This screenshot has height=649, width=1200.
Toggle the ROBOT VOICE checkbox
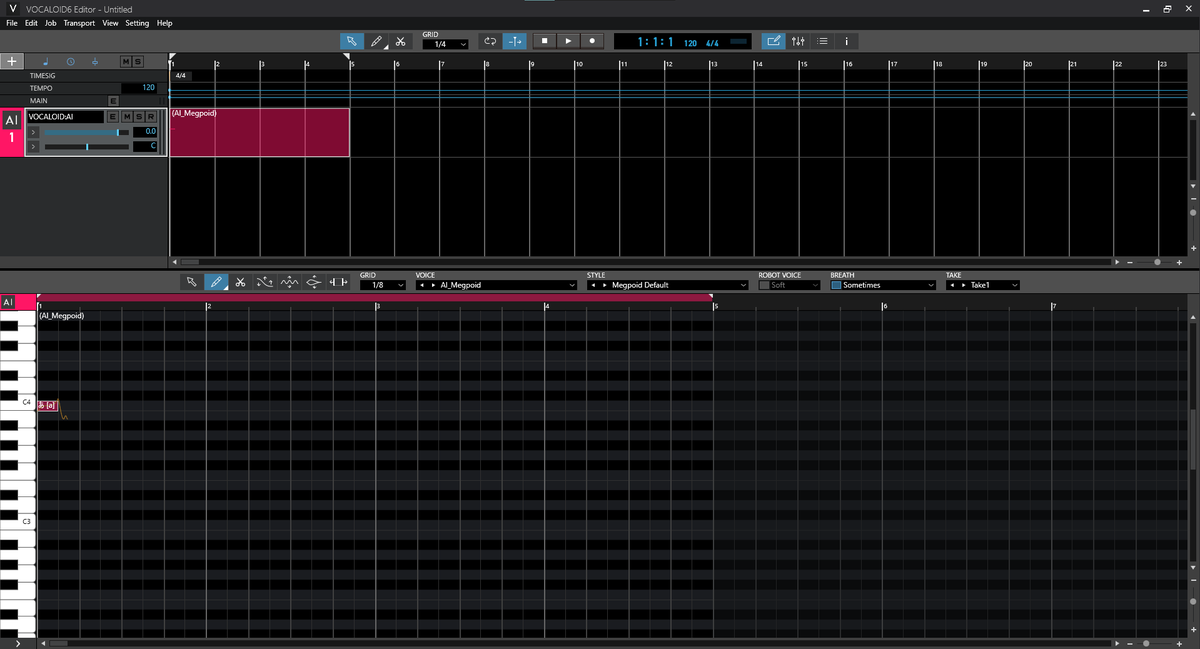[764, 285]
